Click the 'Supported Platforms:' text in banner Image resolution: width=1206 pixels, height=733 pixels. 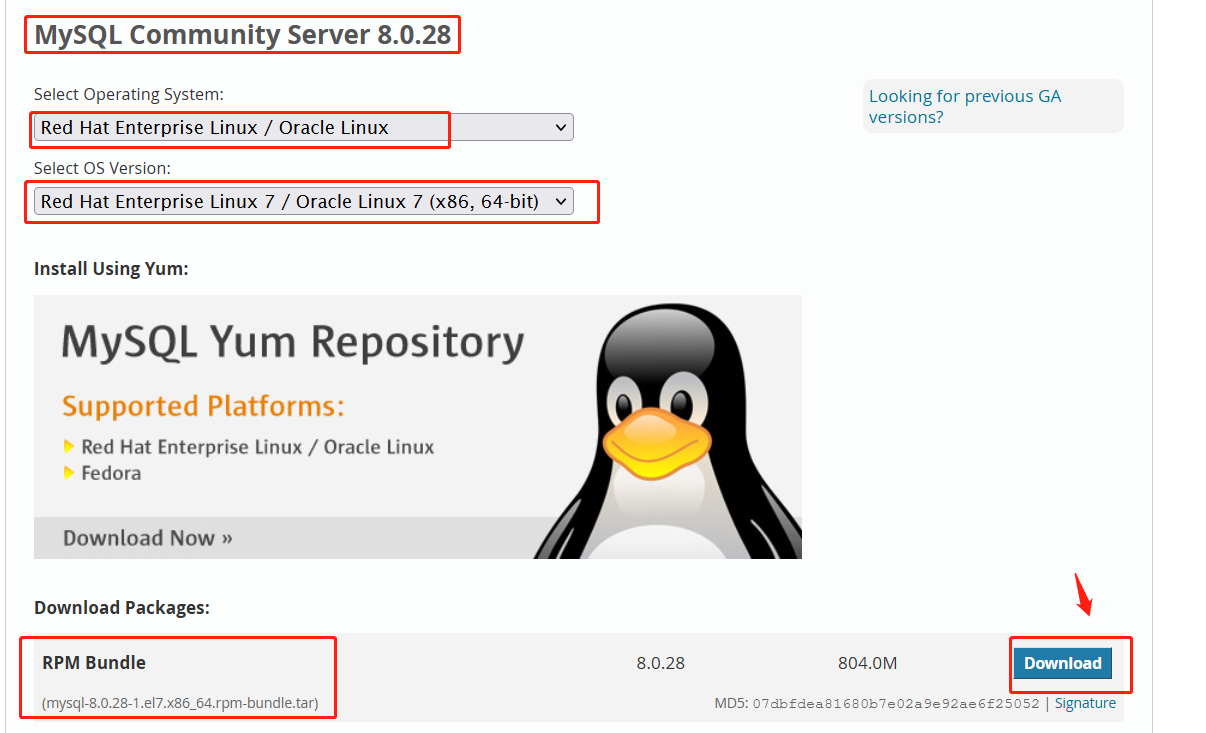(x=203, y=406)
